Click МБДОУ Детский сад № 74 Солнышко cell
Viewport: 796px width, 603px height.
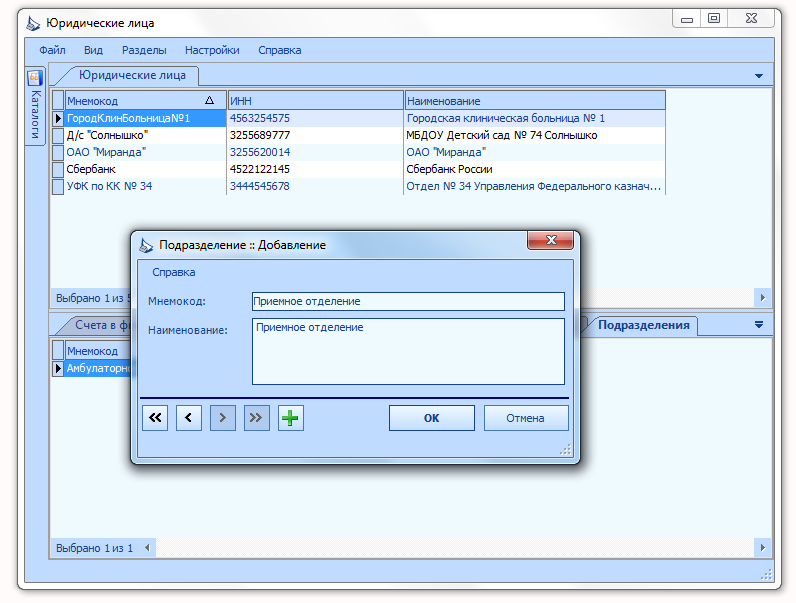(535, 135)
